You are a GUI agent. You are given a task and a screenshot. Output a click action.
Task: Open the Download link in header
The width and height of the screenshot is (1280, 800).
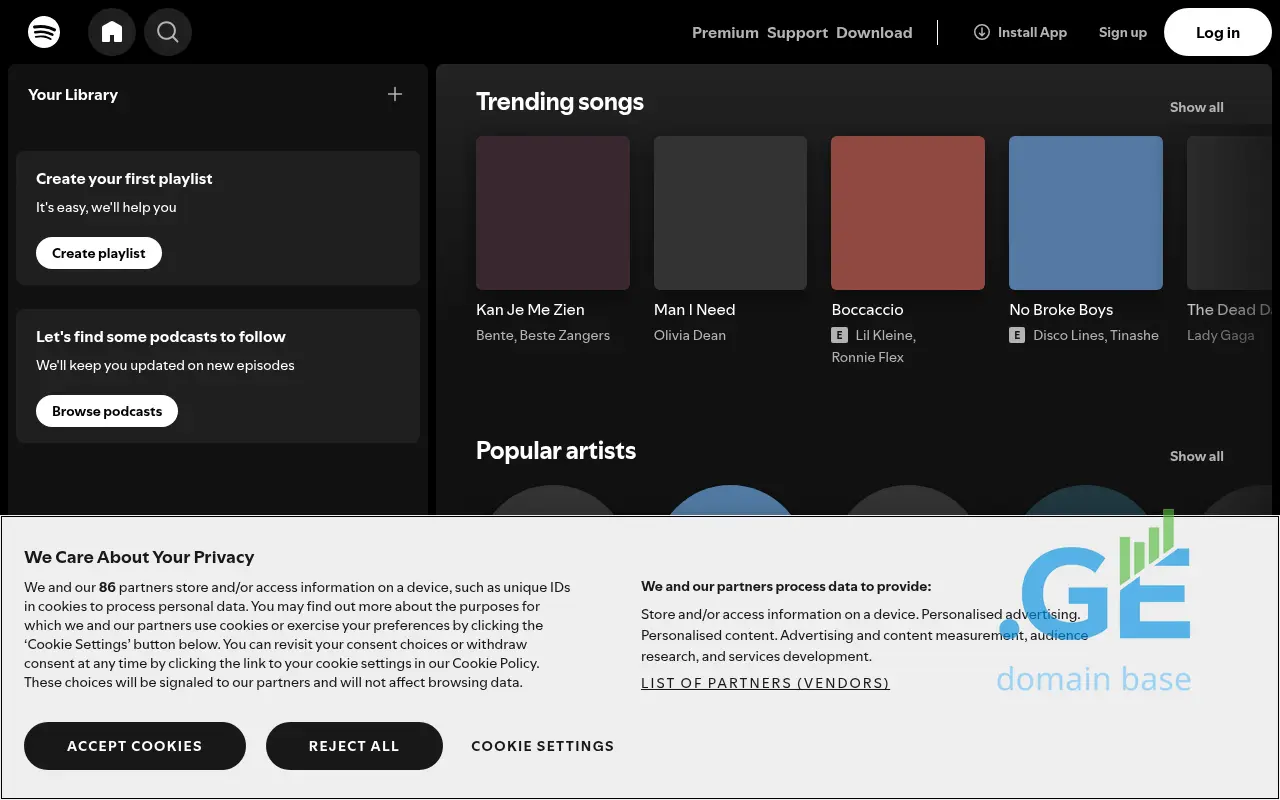point(874,33)
